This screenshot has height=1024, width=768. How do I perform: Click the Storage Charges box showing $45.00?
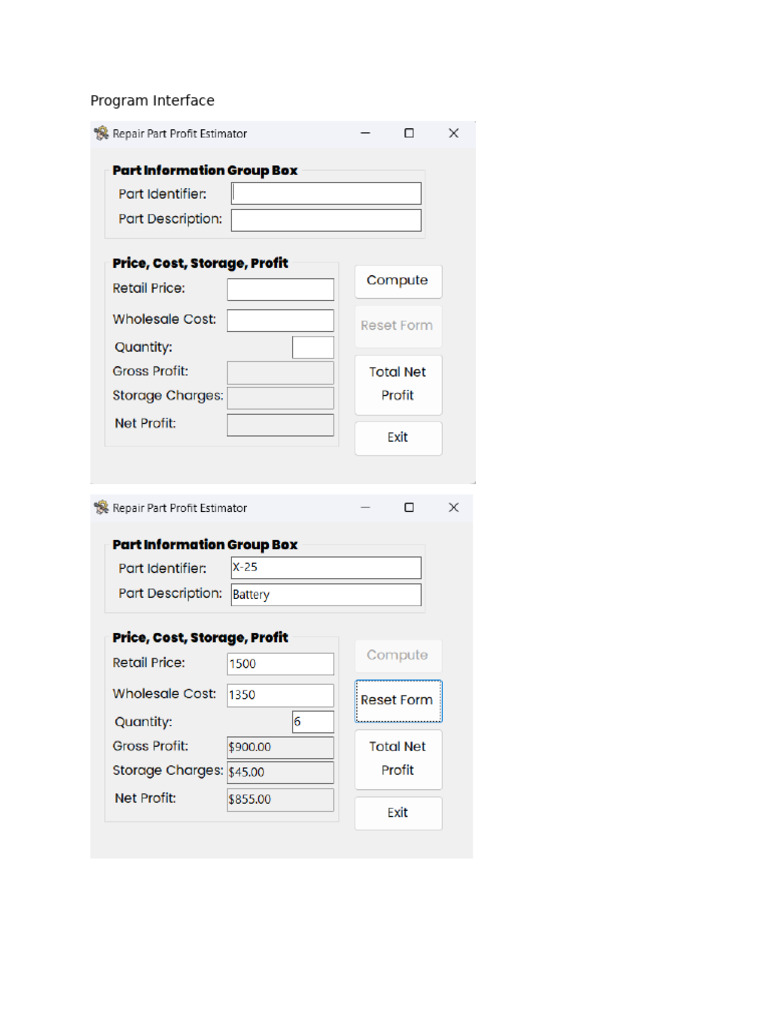click(x=280, y=773)
